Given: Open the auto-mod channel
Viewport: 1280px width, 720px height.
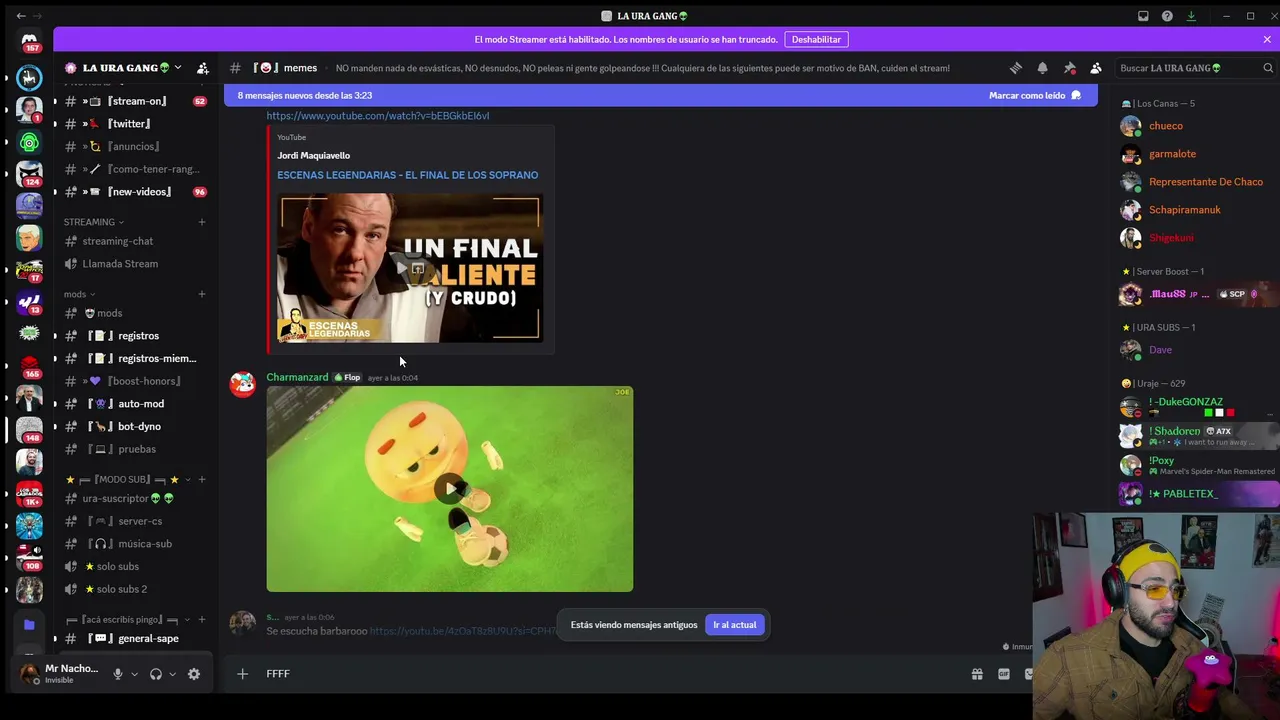Looking at the screenshot, I should [135, 404].
